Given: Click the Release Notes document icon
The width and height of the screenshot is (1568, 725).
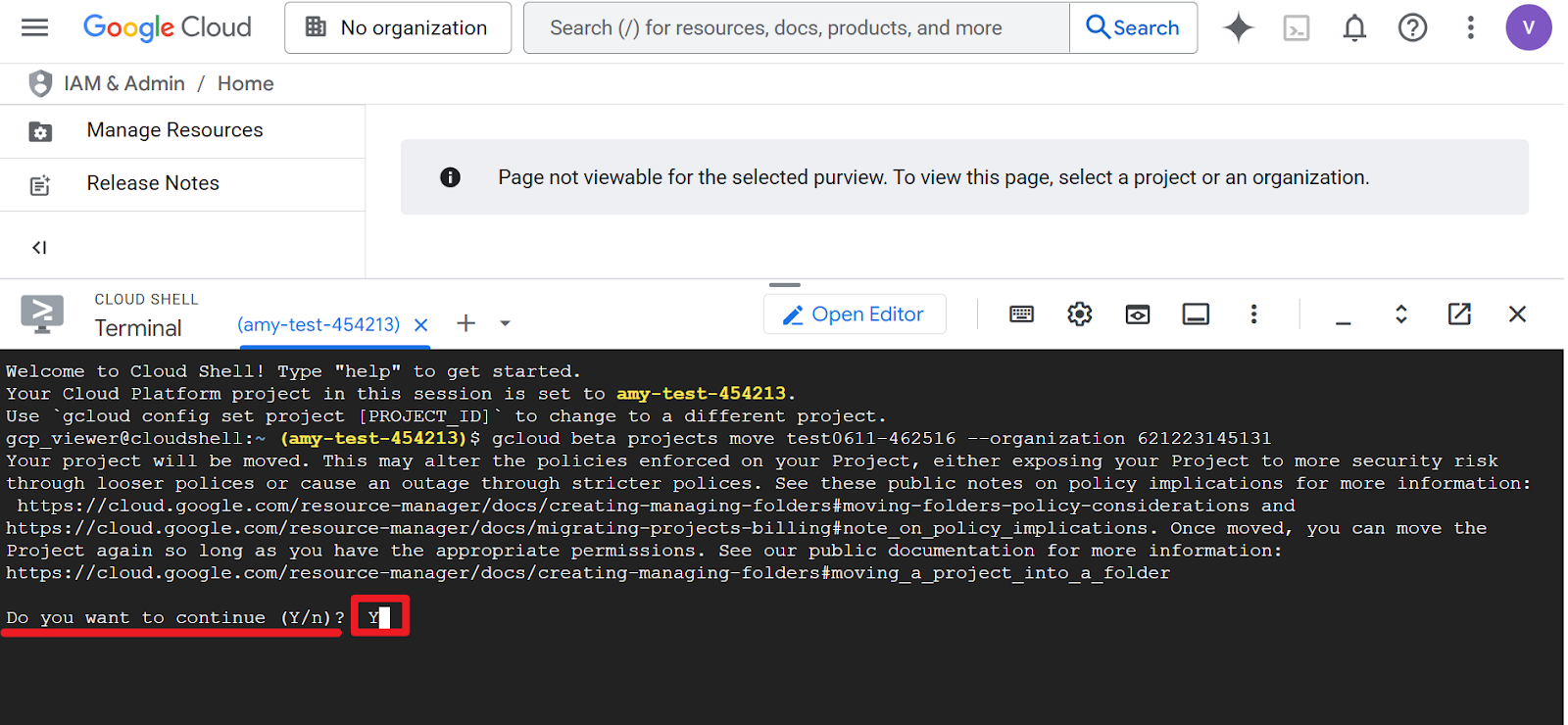Looking at the screenshot, I should tap(40, 185).
